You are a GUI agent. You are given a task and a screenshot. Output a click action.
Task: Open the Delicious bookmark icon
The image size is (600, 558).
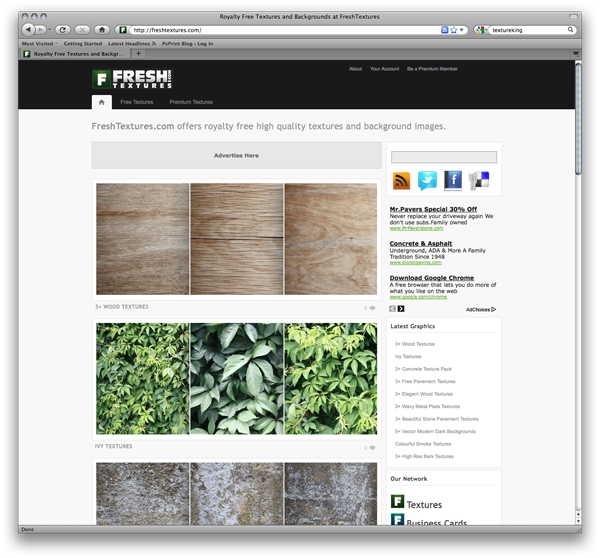[479, 181]
